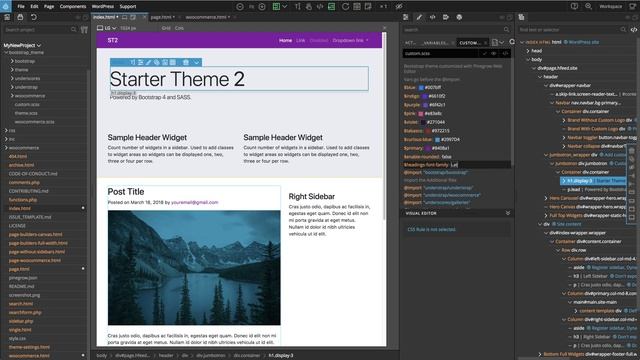The image size is (640, 360).
Task: Expand the underscores folder
Action: pos(12,78)
